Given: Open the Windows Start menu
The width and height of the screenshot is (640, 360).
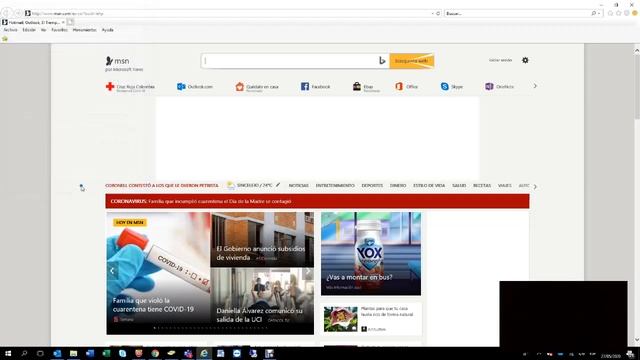Looking at the screenshot, I should 8,353.
